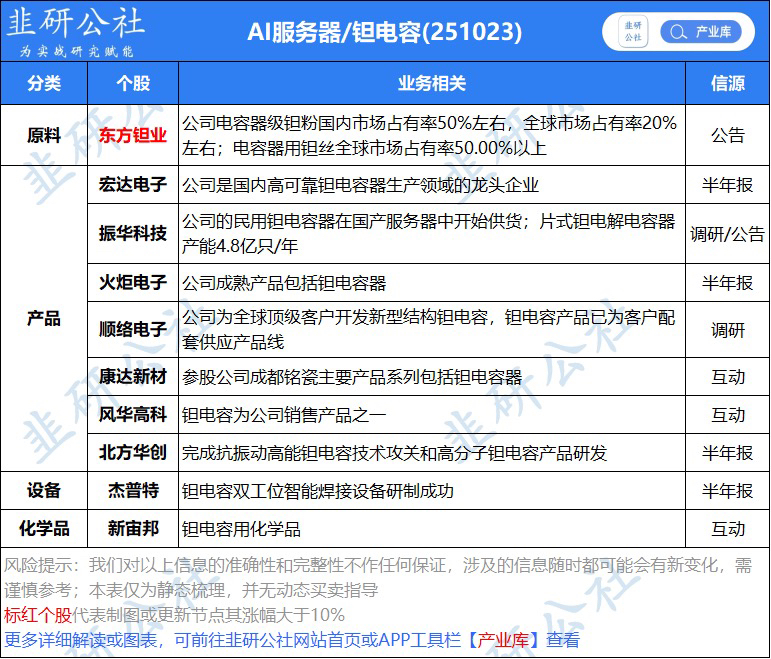This screenshot has width=771, height=659.
Task: Click the 龙头企业 description for 宏达电子
Action: [x=360, y=185]
